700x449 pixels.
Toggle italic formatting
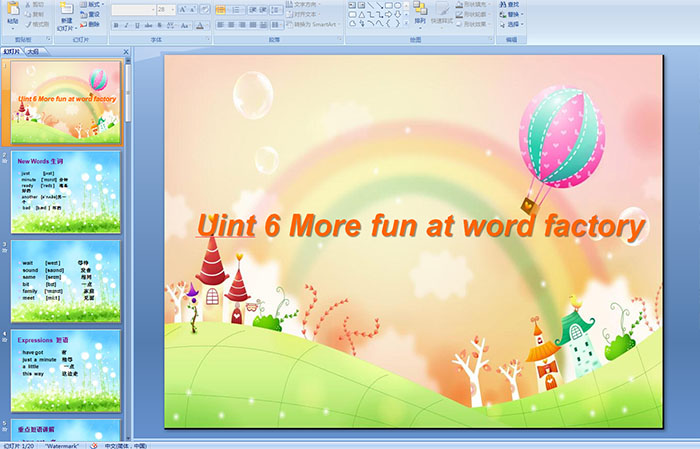(126, 25)
